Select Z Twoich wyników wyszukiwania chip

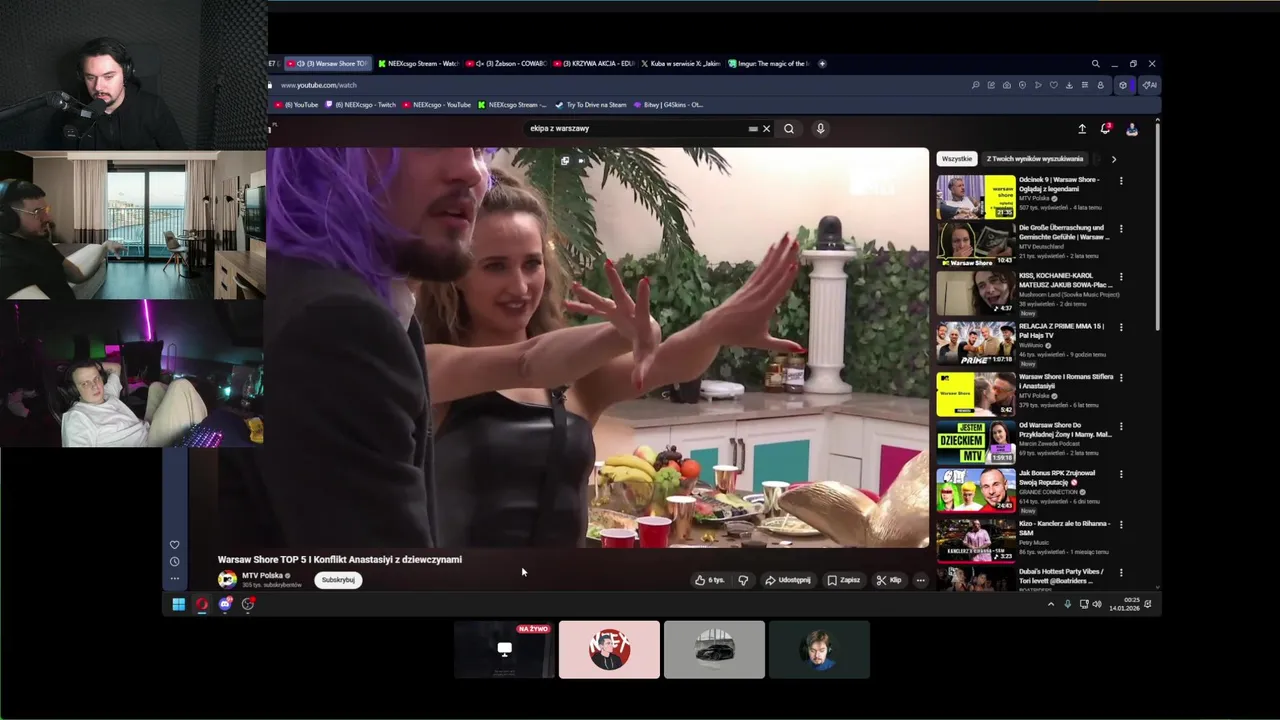coord(1034,159)
